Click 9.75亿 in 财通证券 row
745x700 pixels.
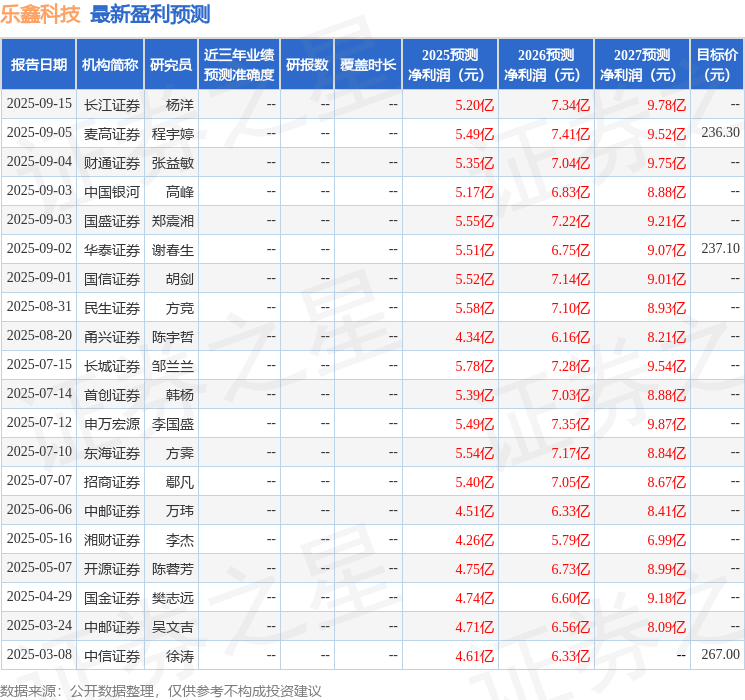point(666,163)
